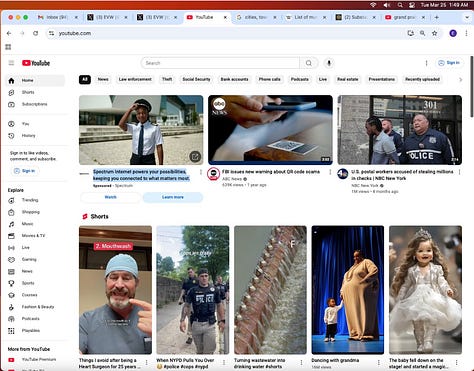Click inside the YouTube search field
Viewport: 474px width, 371px height.
(x=220, y=63)
